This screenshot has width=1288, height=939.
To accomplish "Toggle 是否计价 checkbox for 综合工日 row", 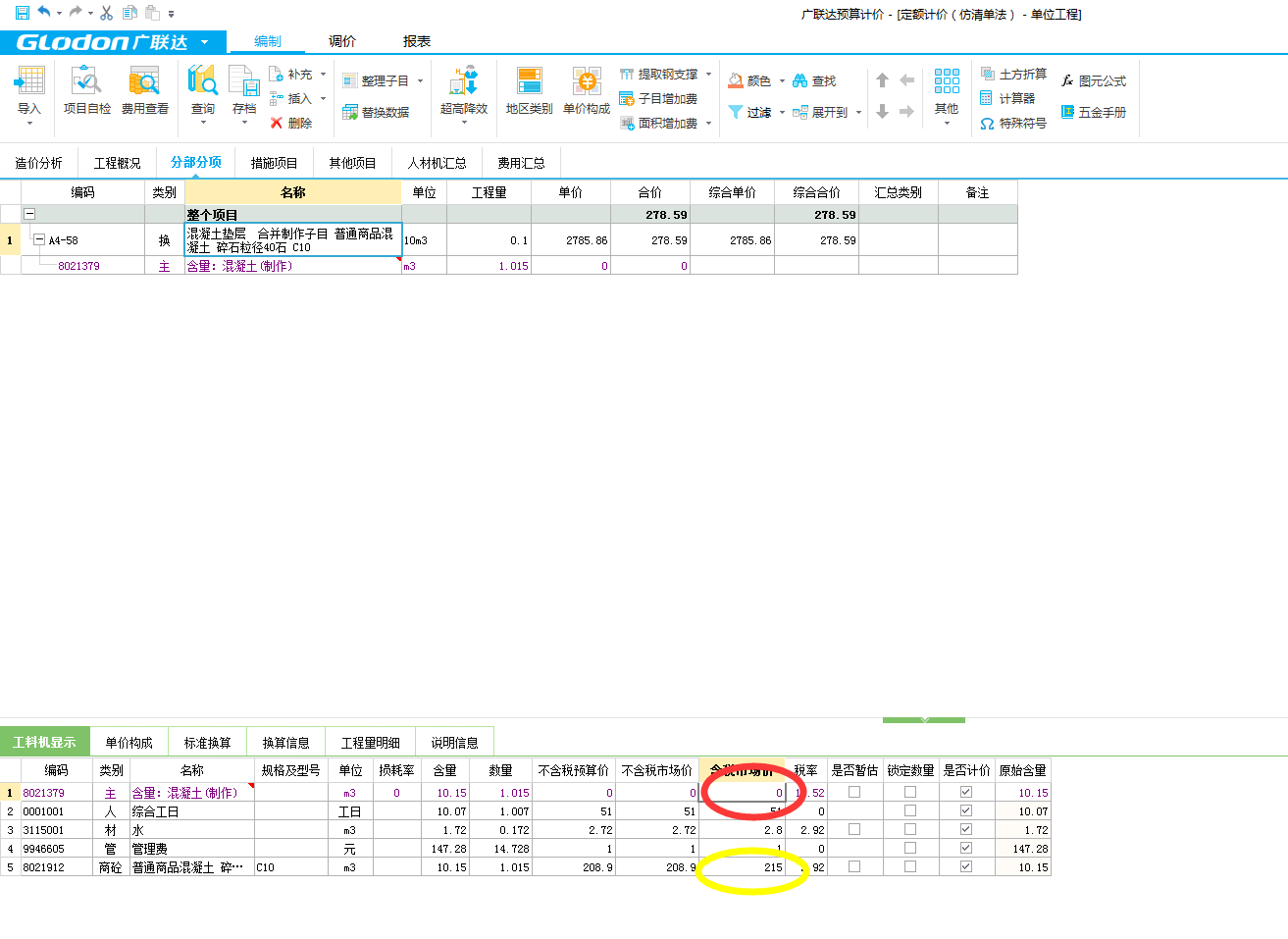I will point(966,810).
